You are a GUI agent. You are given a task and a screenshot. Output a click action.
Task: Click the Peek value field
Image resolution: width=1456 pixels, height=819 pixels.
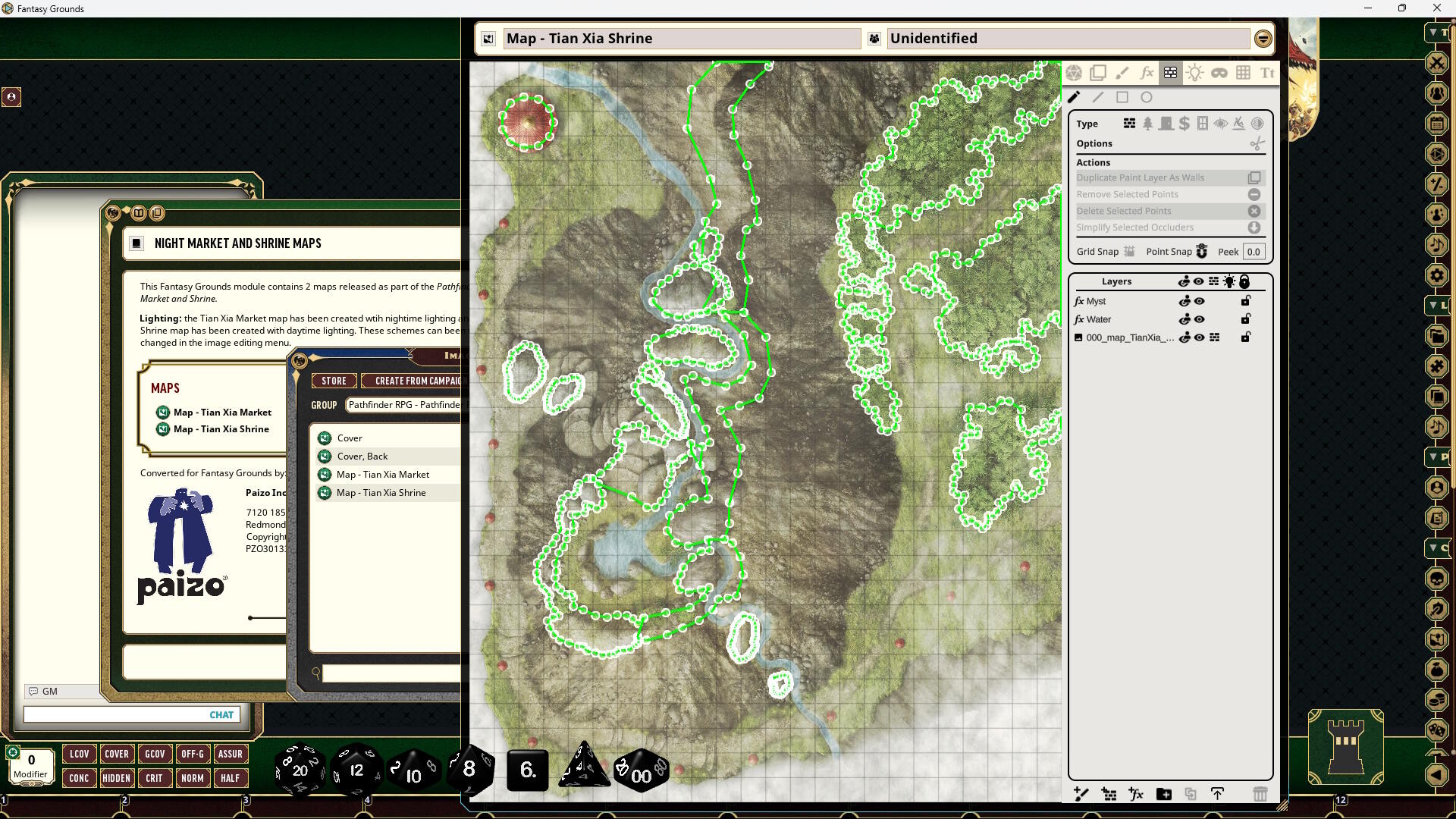click(x=1254, y=252)
